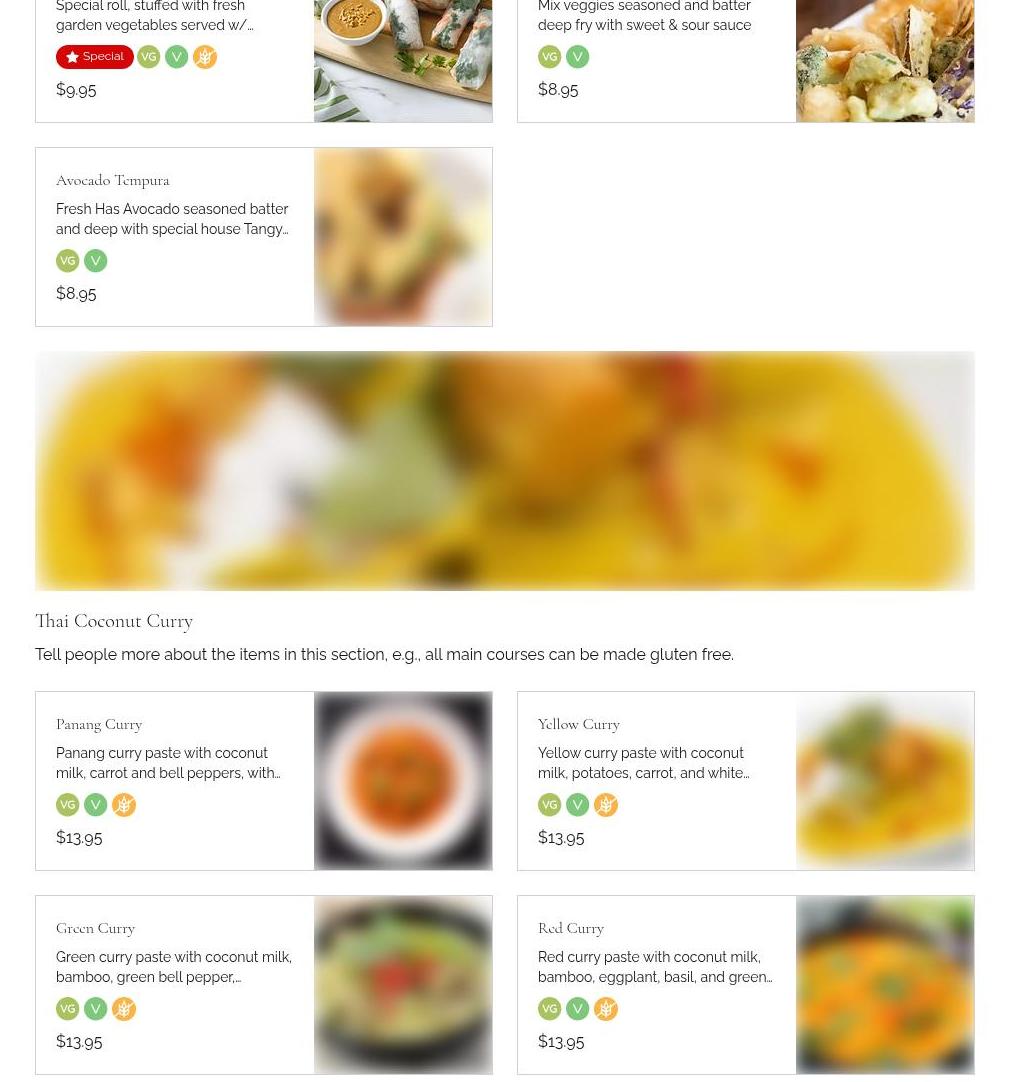The image size is (1010, 1082).
Task: Click the V icon on the mixed veggie tempura
Action: point(577,57)
